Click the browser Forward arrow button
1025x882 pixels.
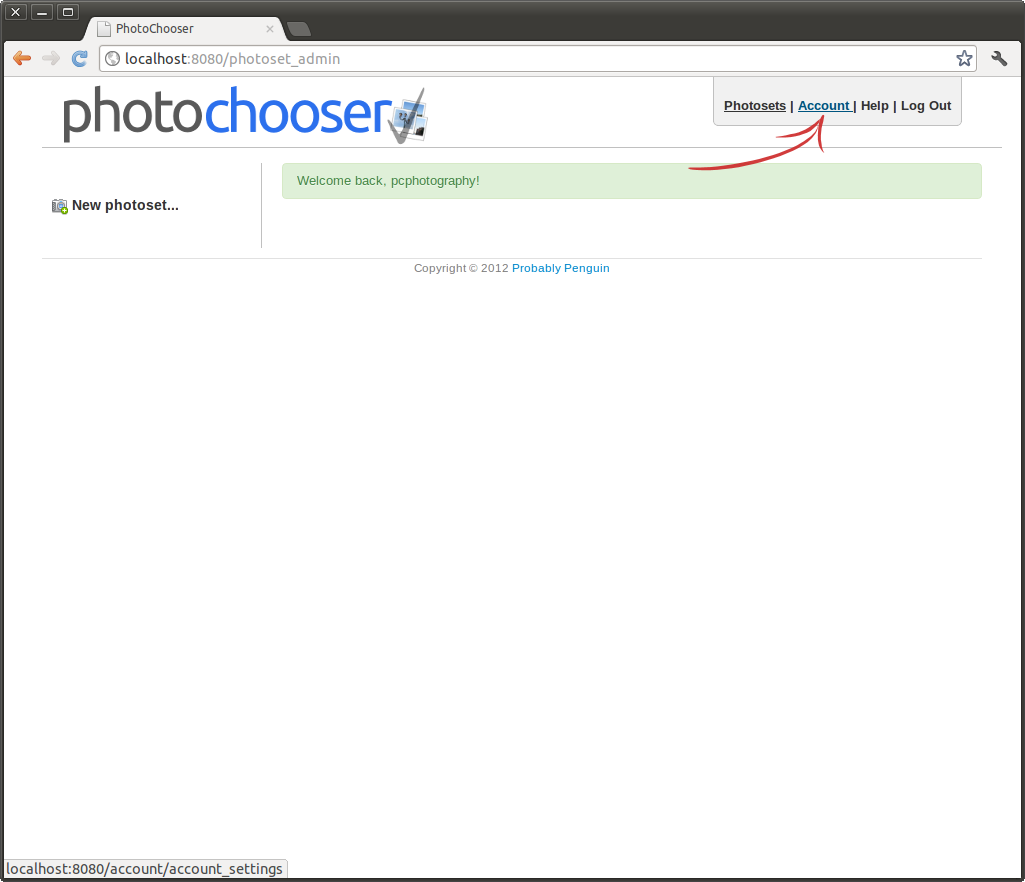[x=51, y=59]
